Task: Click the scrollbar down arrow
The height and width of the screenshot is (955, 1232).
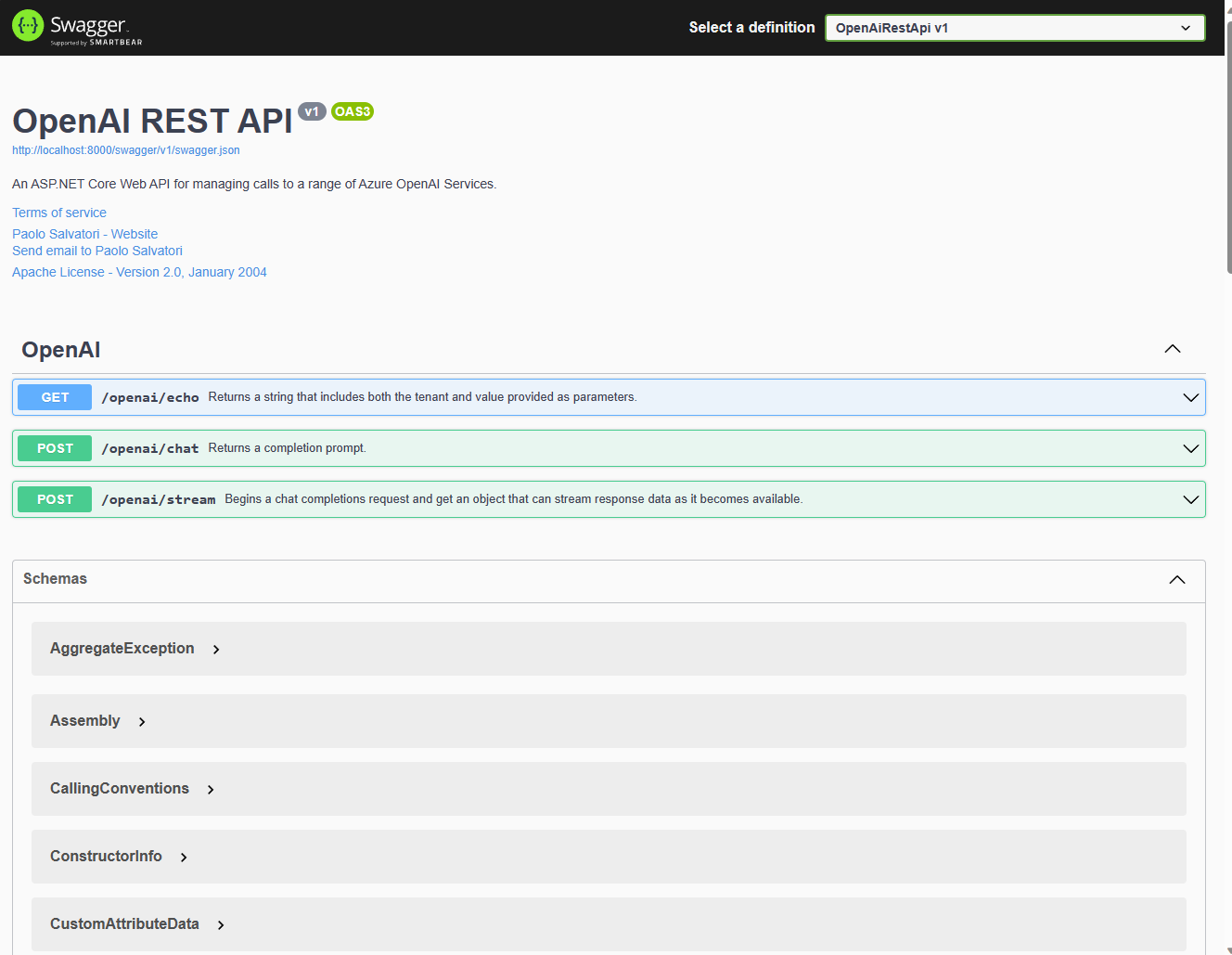Action: (x=1228, y=949)
